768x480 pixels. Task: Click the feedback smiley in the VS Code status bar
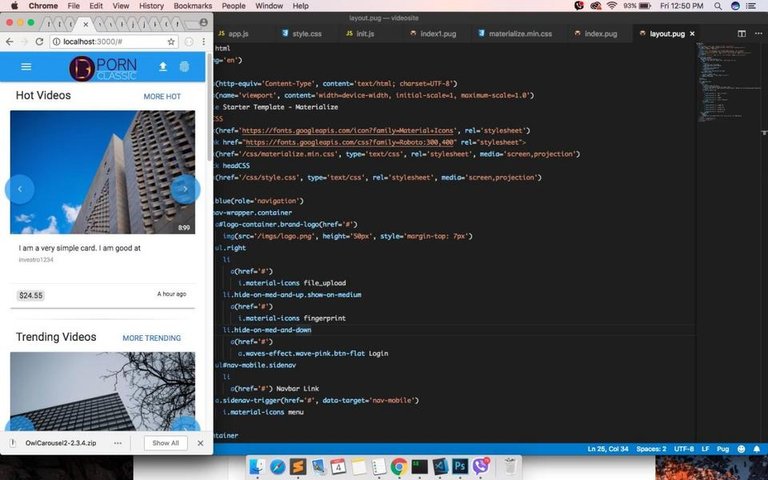click(x=741, y=449)
